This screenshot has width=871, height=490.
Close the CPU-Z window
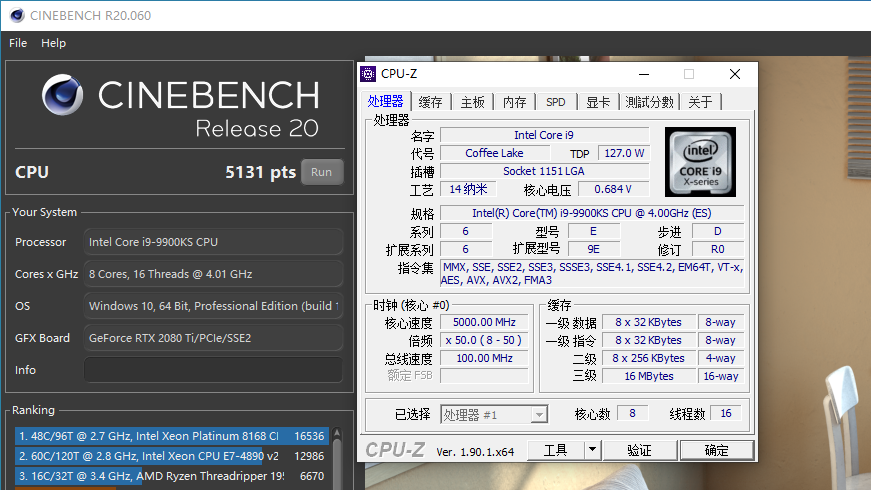click(x=735, y=74)
